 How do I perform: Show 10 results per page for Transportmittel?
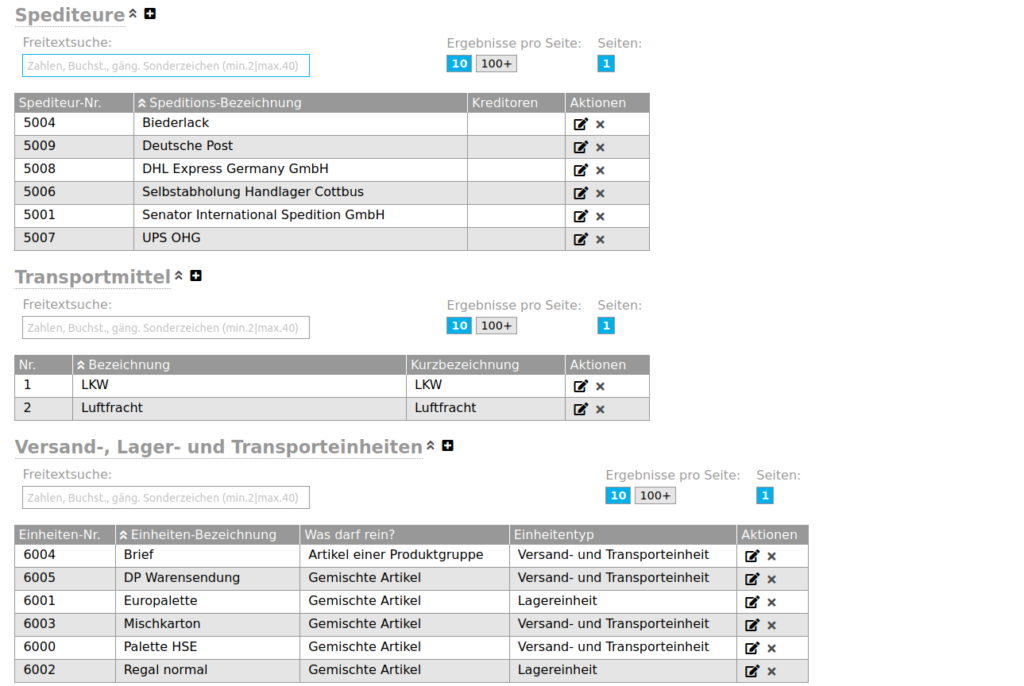459,325
